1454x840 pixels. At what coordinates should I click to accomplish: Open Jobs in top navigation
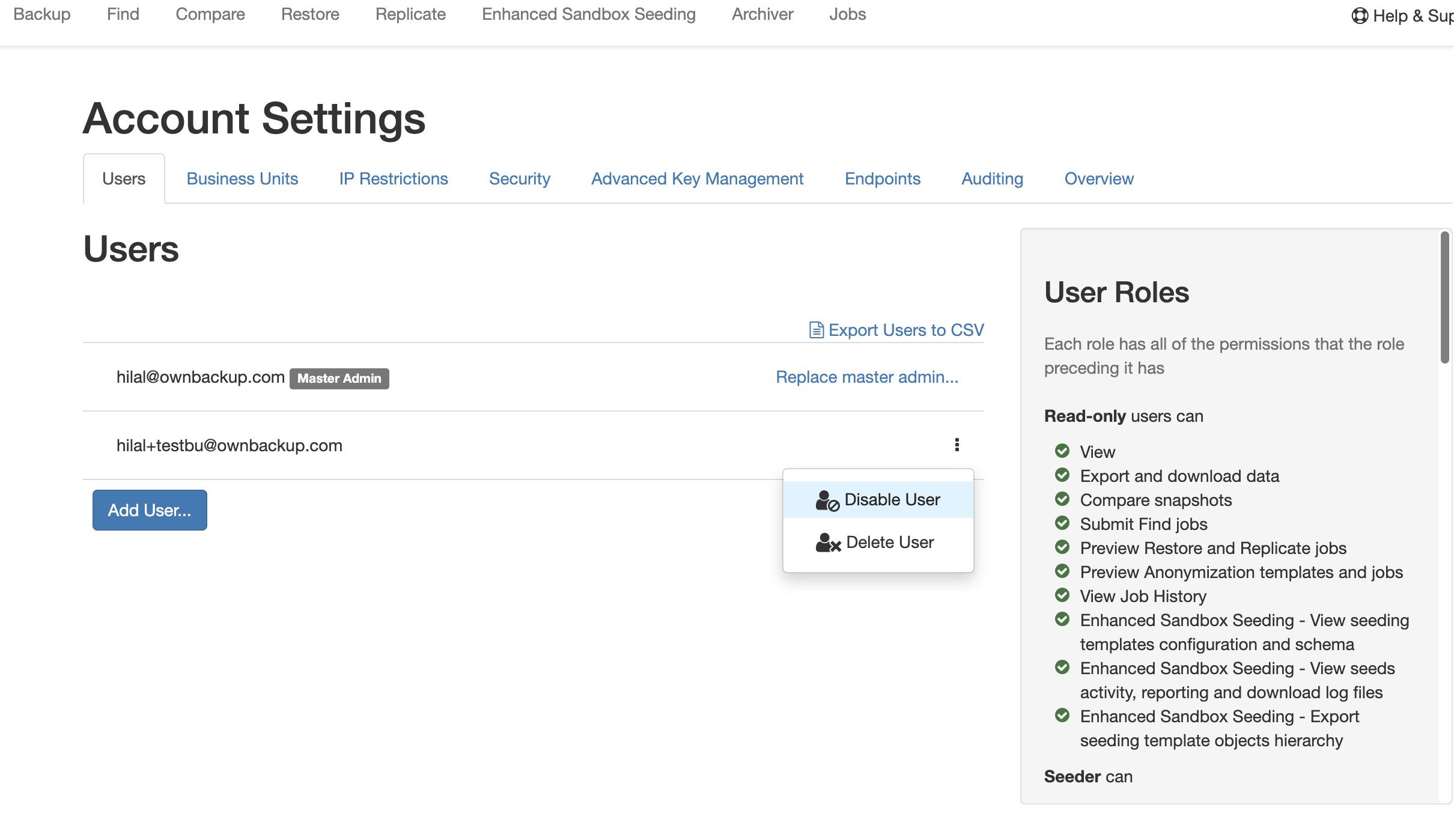pos(847,14)
